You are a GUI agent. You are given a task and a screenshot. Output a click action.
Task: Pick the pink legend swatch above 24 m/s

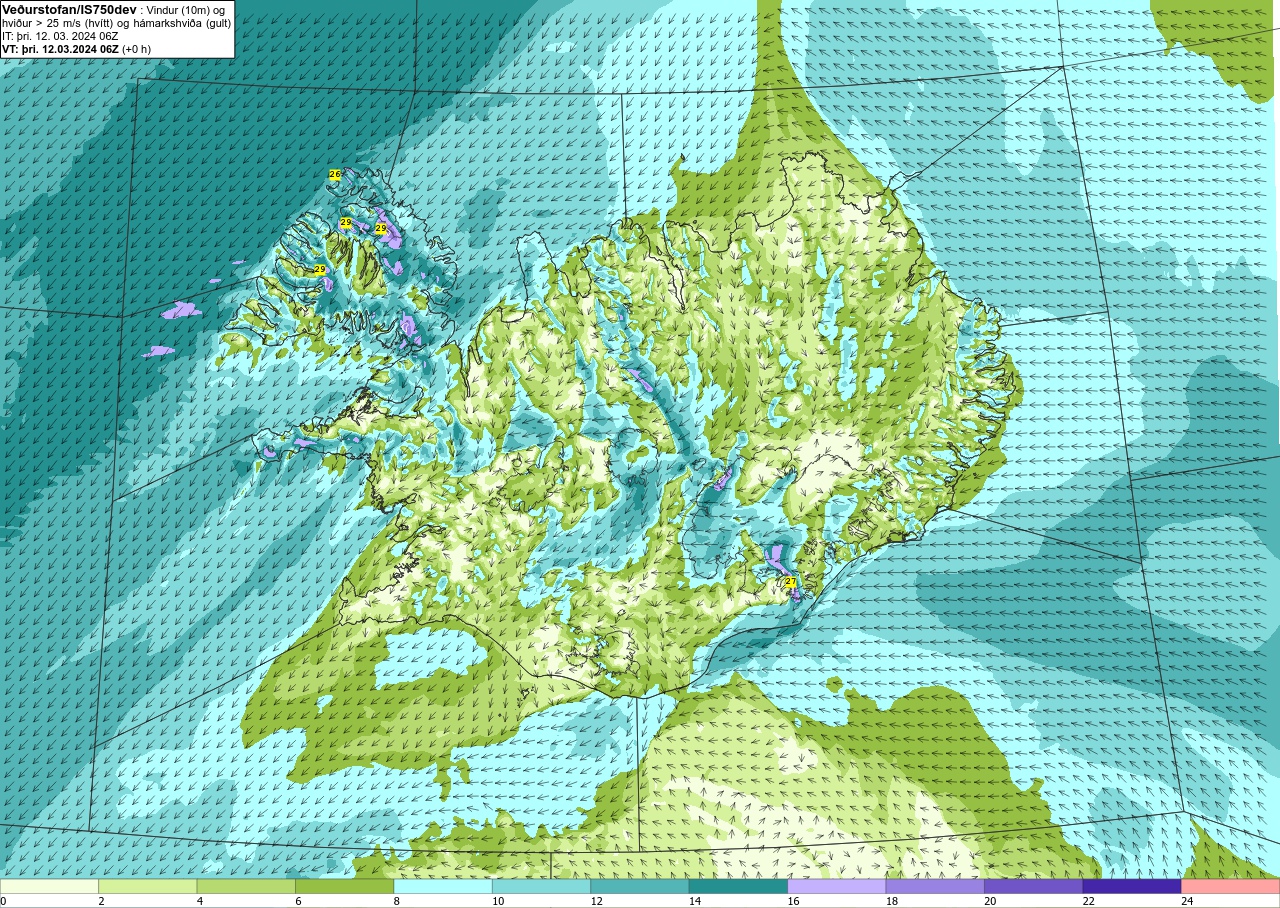coord(1231,886)
